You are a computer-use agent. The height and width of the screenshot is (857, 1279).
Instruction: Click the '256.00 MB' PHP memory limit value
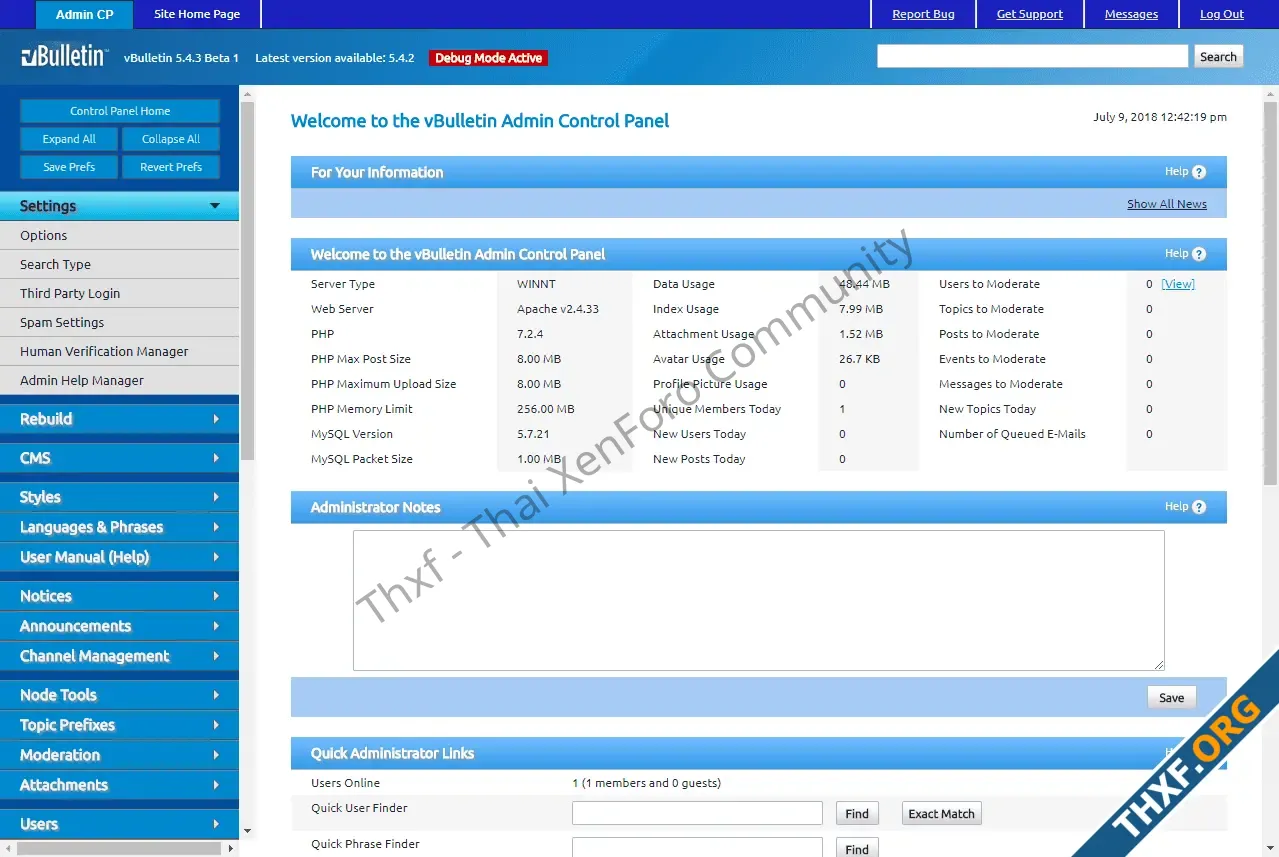click(546, 409)
